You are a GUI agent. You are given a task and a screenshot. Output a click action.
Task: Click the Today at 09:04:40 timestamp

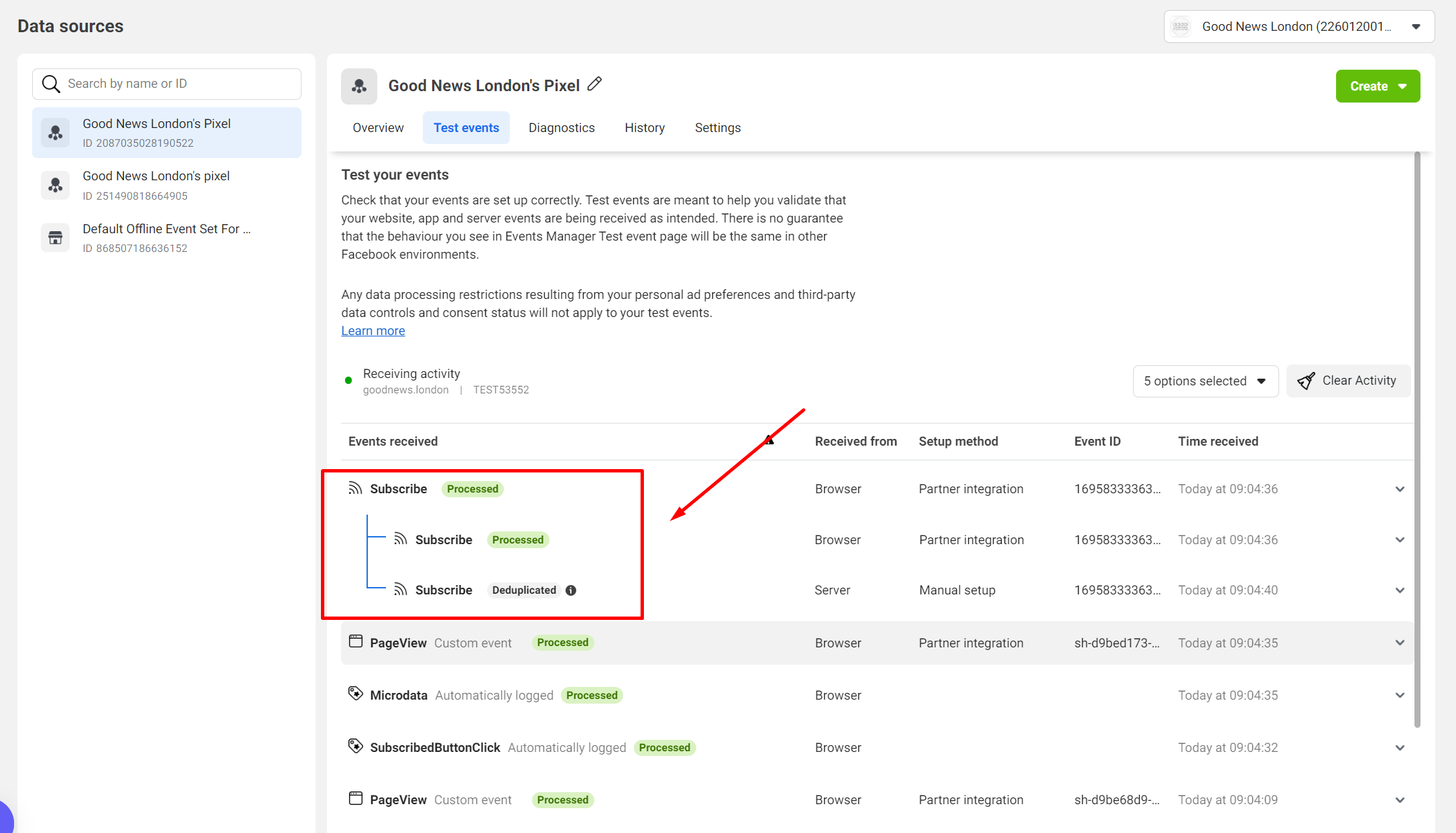click(1228, 590)
